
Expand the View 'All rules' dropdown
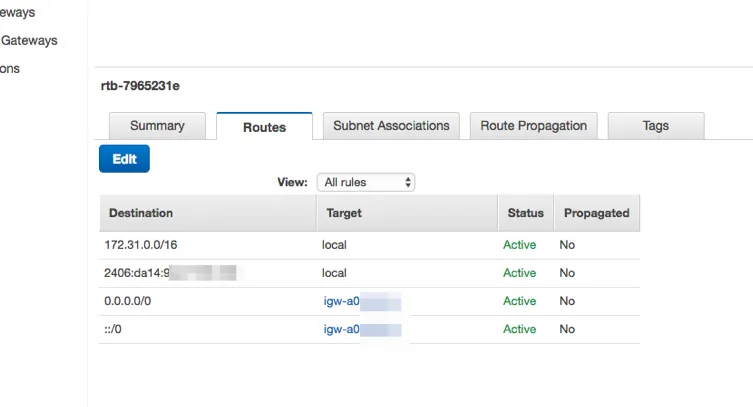[365, 182]
